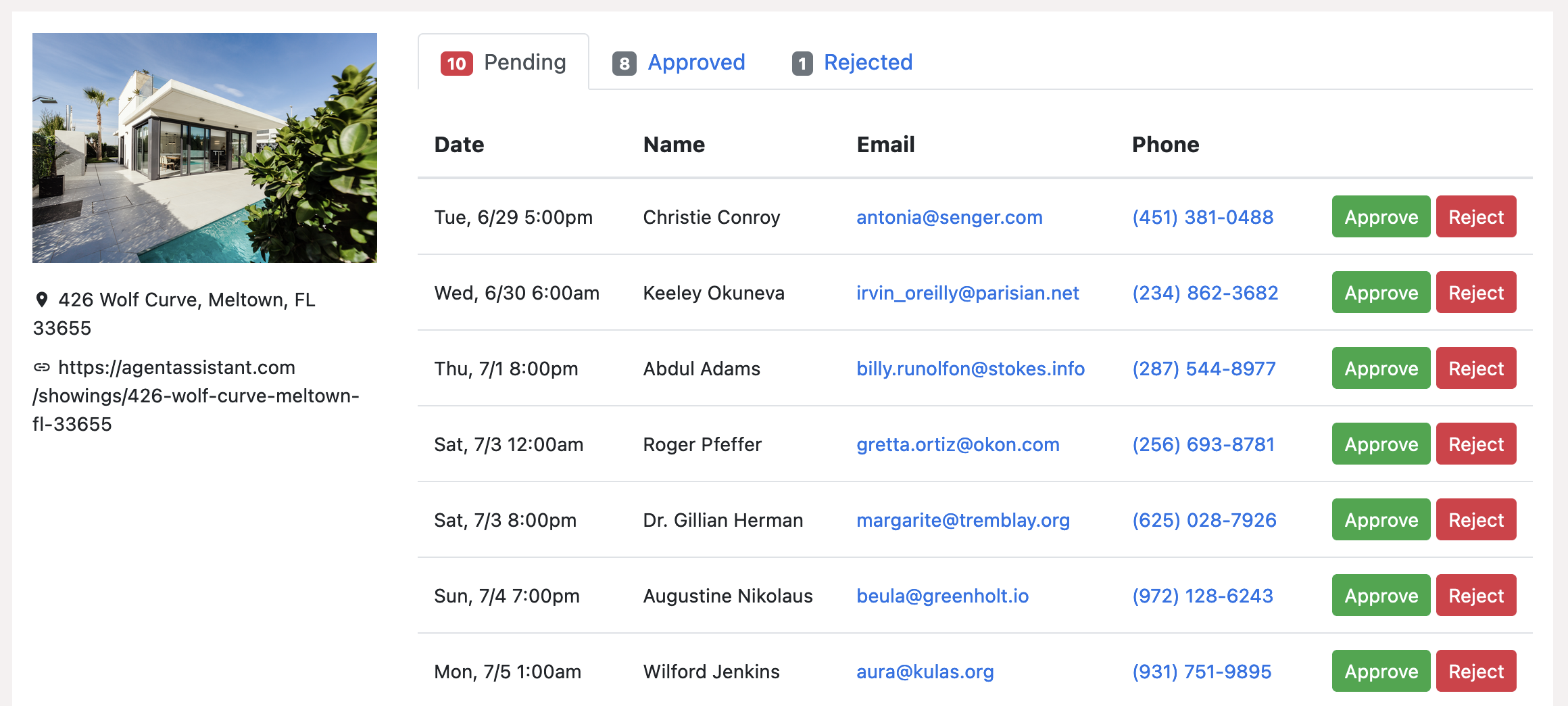Click the red 10 pending count badge
1568x706 pixels.
coord(456,64)
